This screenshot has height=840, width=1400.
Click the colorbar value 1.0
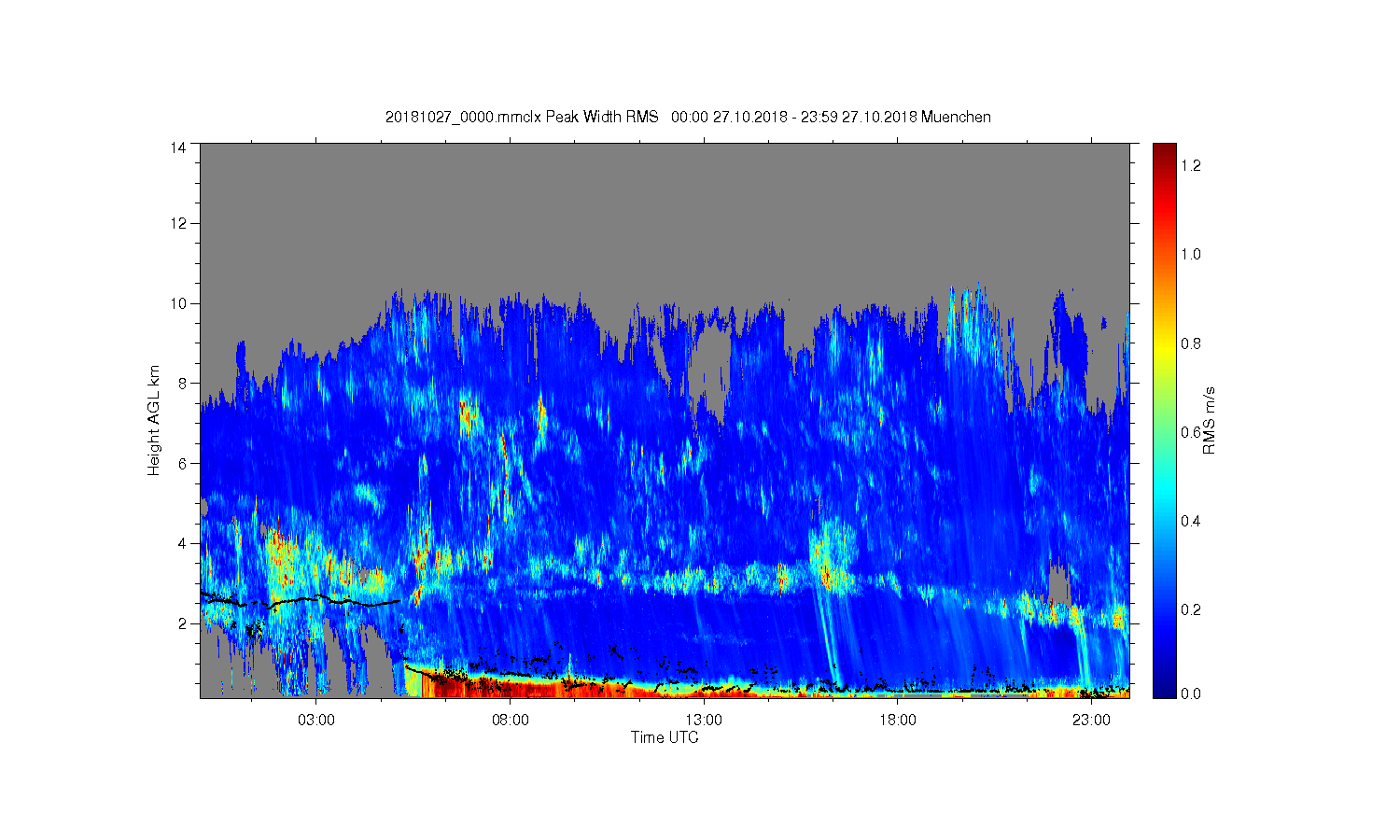tap(1191, 254)
